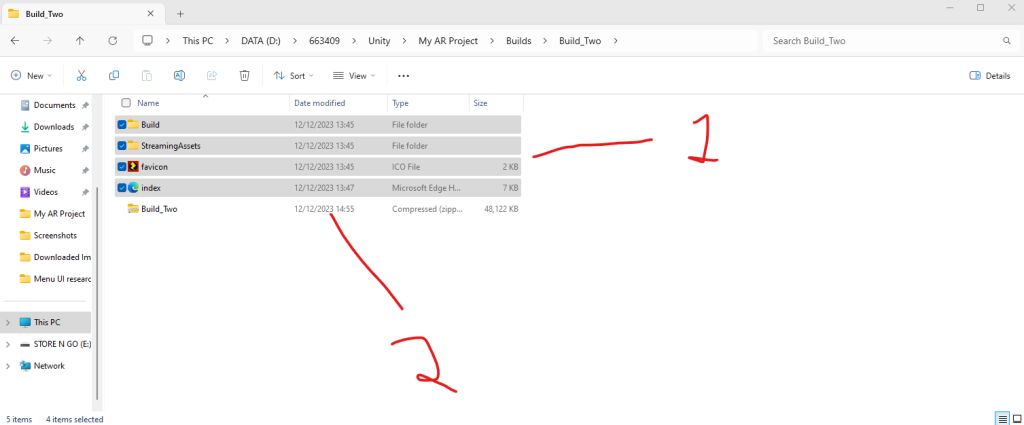The height and width of the screenshot is (425, 1024).
Task: Open the See more ellipsis menu
Action: click(x=403, y=75)
